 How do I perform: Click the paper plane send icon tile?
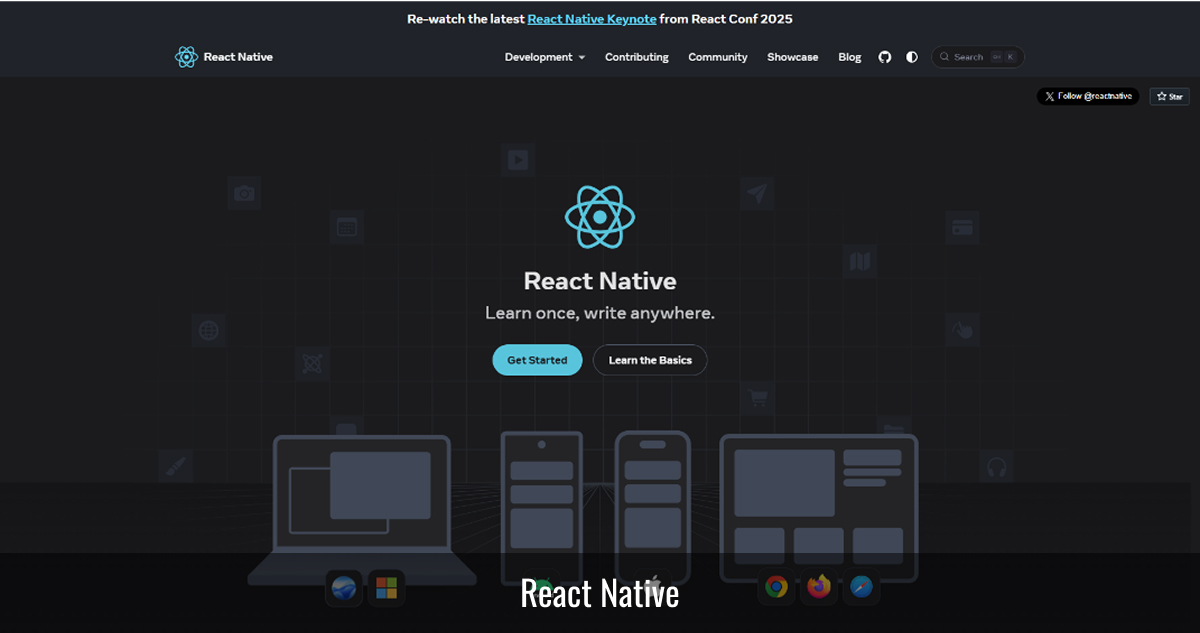tap(757, 194)
